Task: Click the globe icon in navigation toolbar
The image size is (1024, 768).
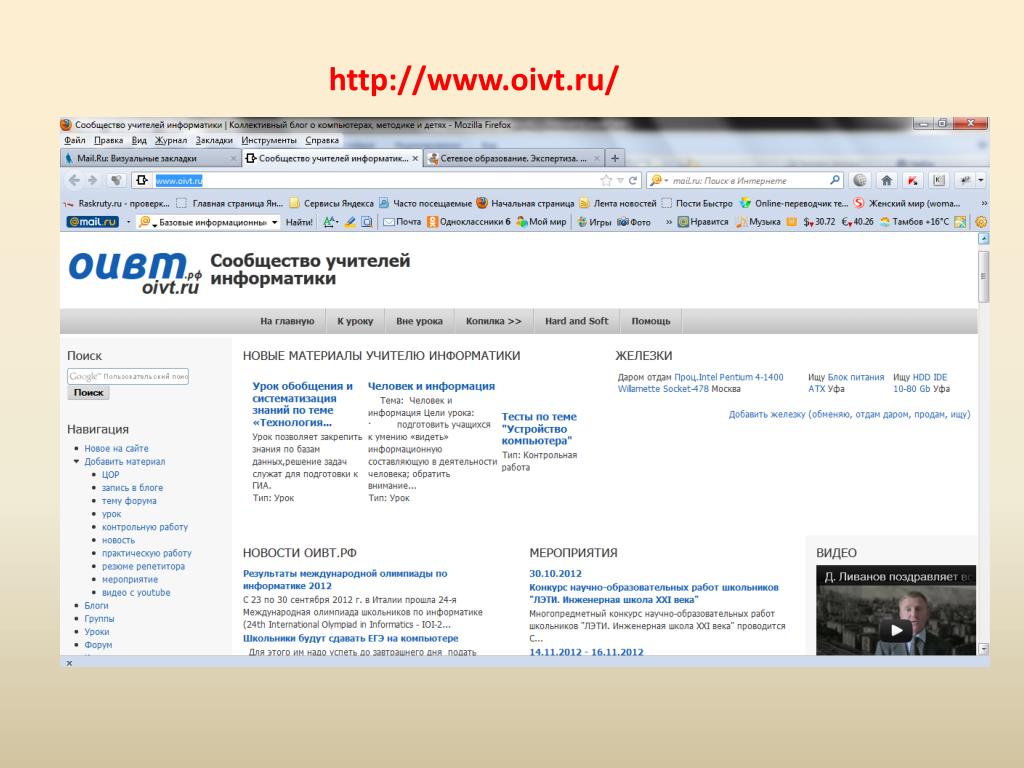Action: coord(860,180)
